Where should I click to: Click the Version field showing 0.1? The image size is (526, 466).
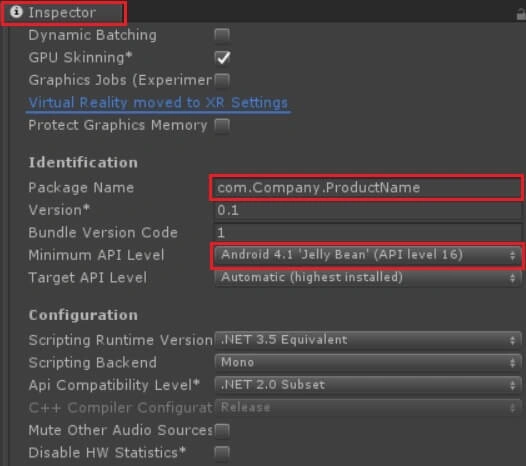(368, 211)
